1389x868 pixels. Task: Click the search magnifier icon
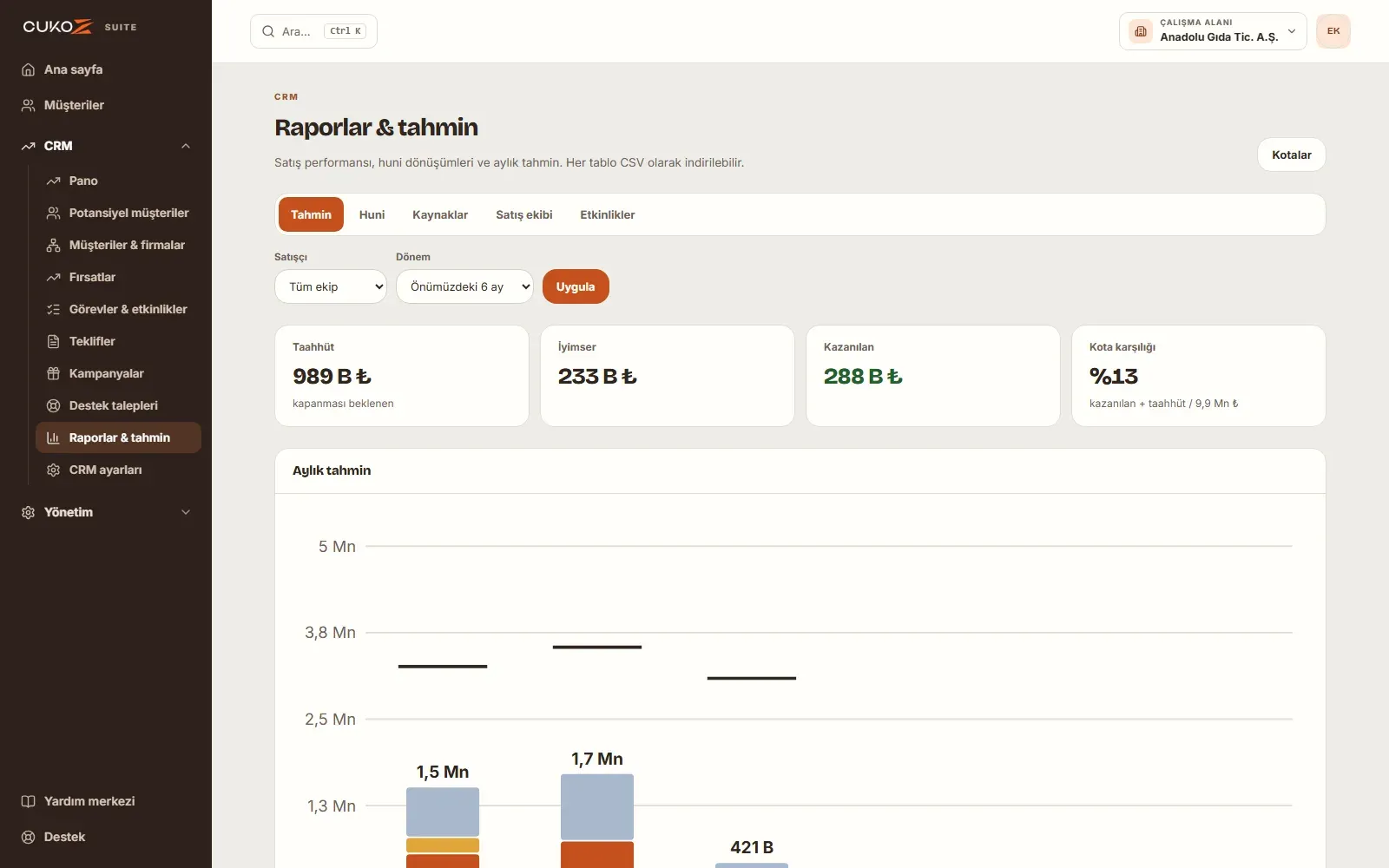coord(268,31)
